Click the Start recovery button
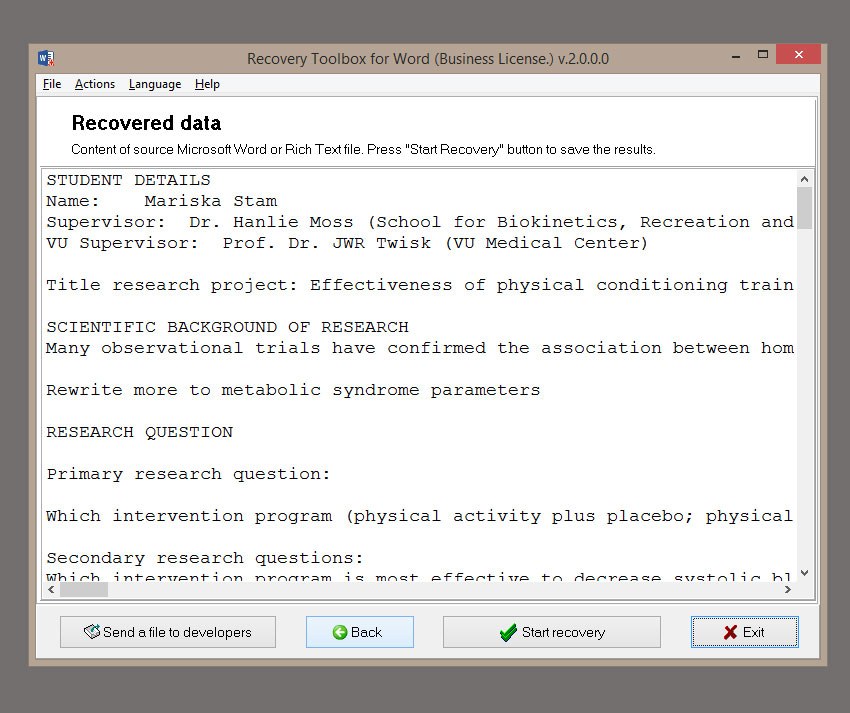This screenshot has width=850, height=713. 552,632
